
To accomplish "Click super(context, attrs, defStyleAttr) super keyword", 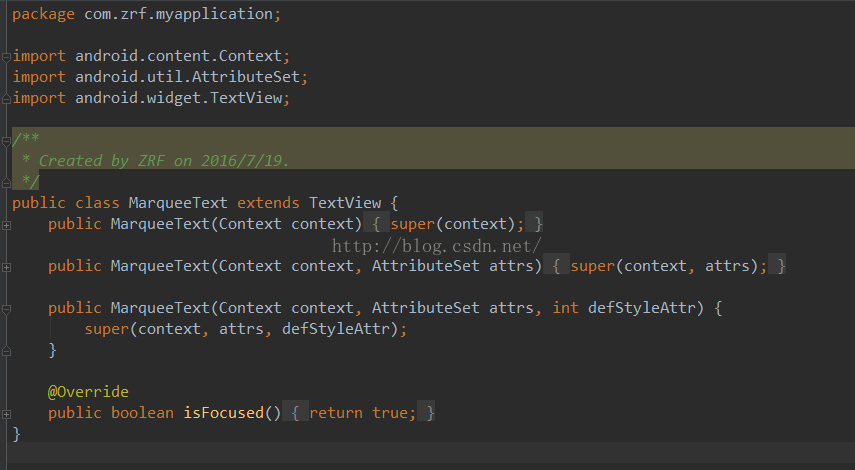I will click(x=106, y=329).
